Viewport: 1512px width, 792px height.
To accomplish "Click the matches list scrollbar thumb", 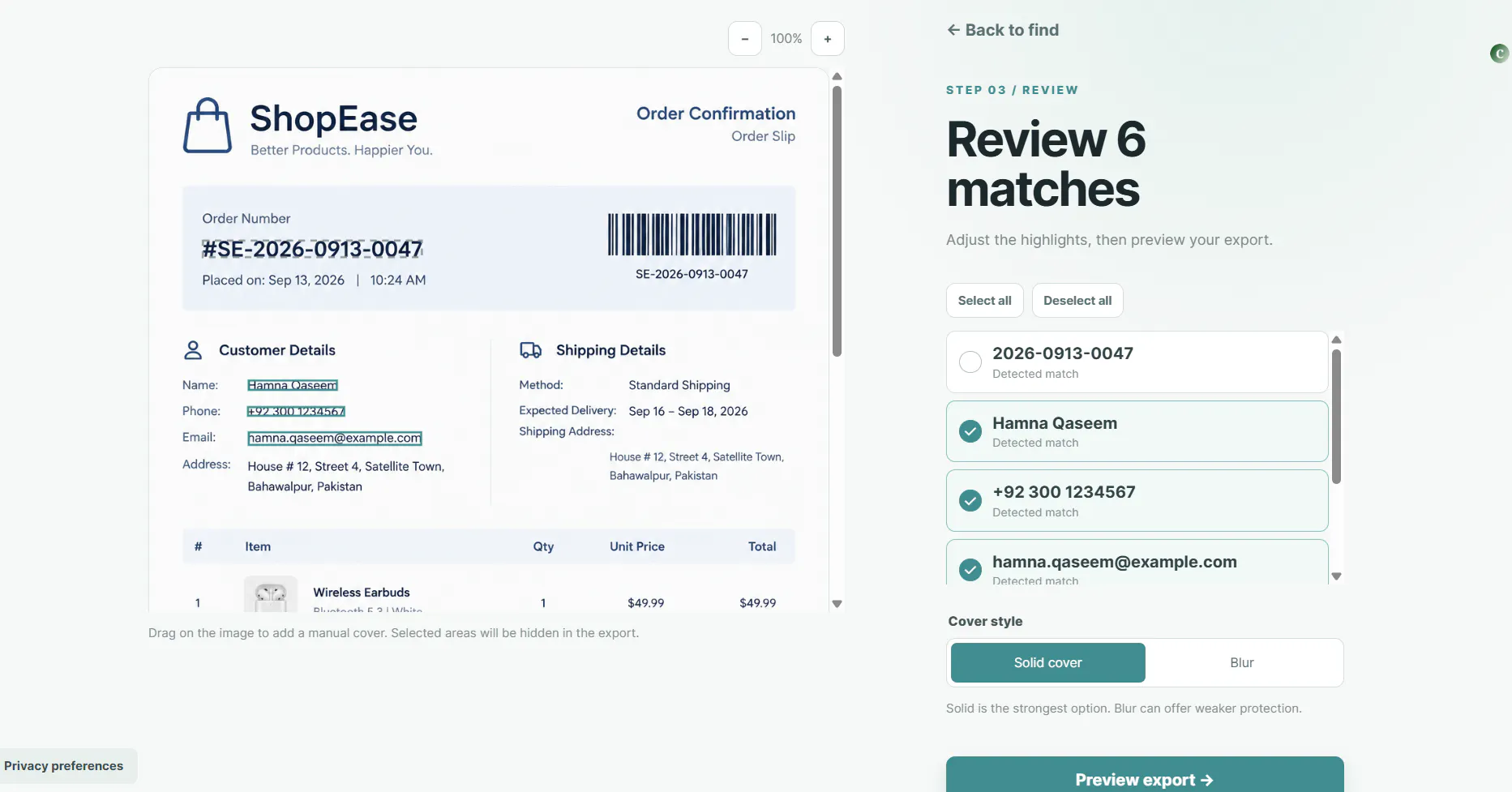I will click(x=1336, y=417).
